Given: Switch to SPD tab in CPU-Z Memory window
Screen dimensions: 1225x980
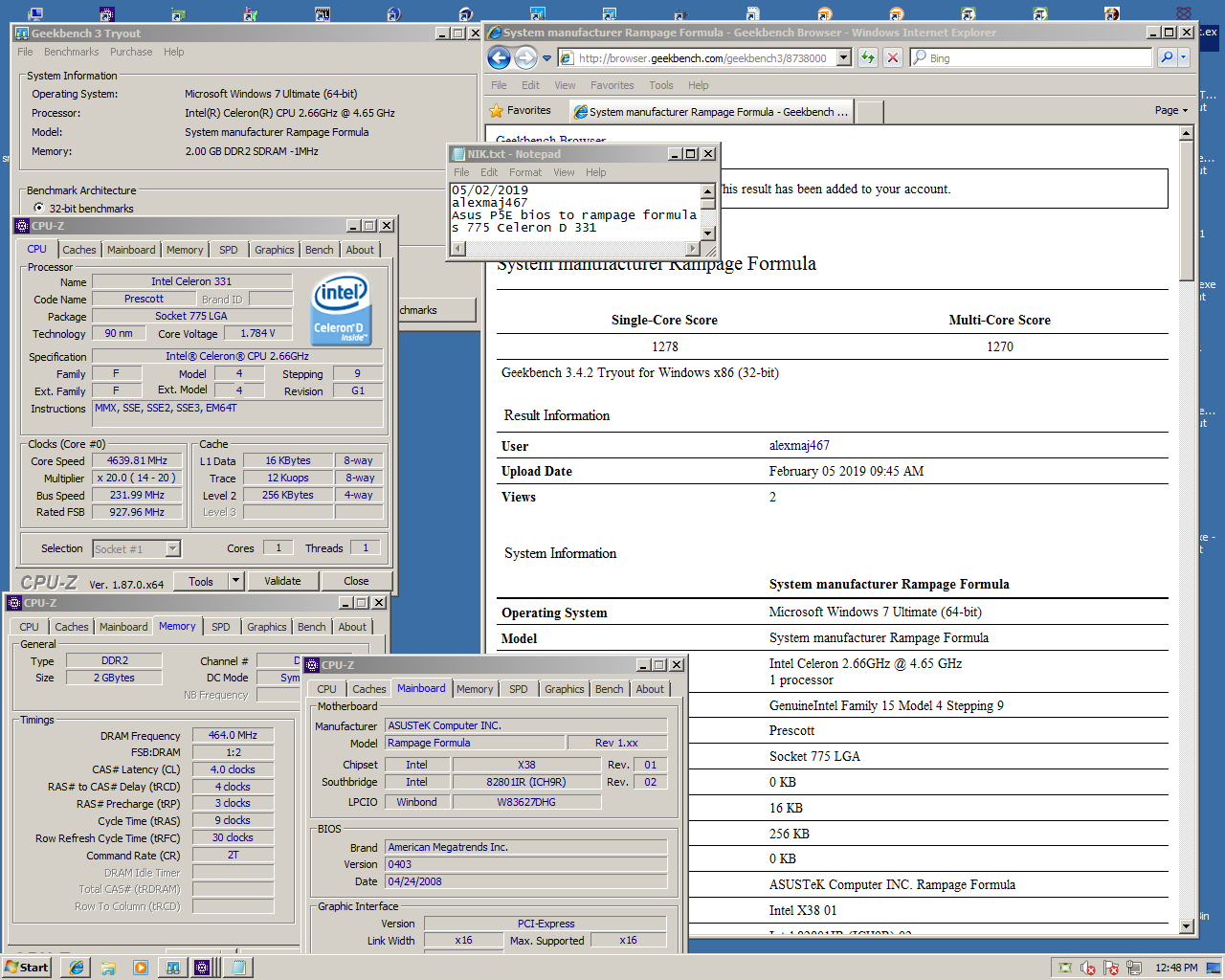Looking at the screenshot, I should click(221, 627).
